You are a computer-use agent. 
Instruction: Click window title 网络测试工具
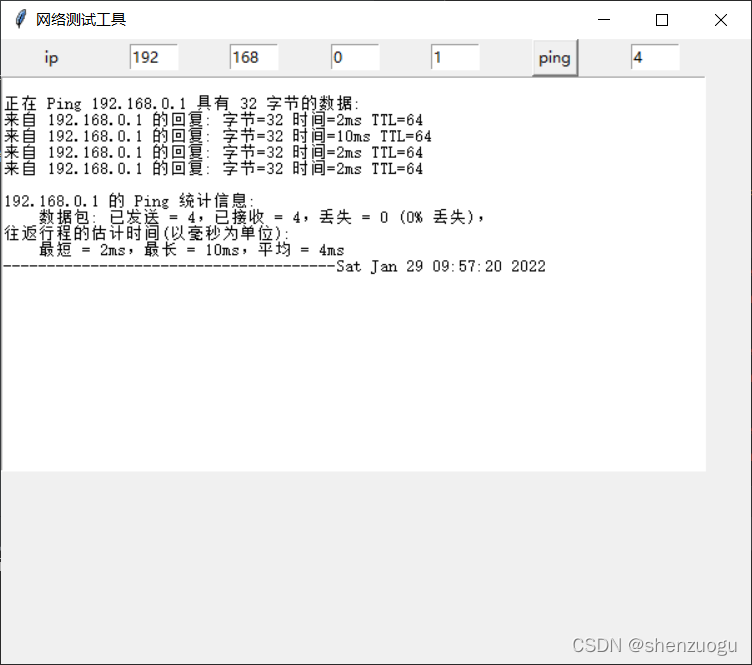click(x=81, y=20)
